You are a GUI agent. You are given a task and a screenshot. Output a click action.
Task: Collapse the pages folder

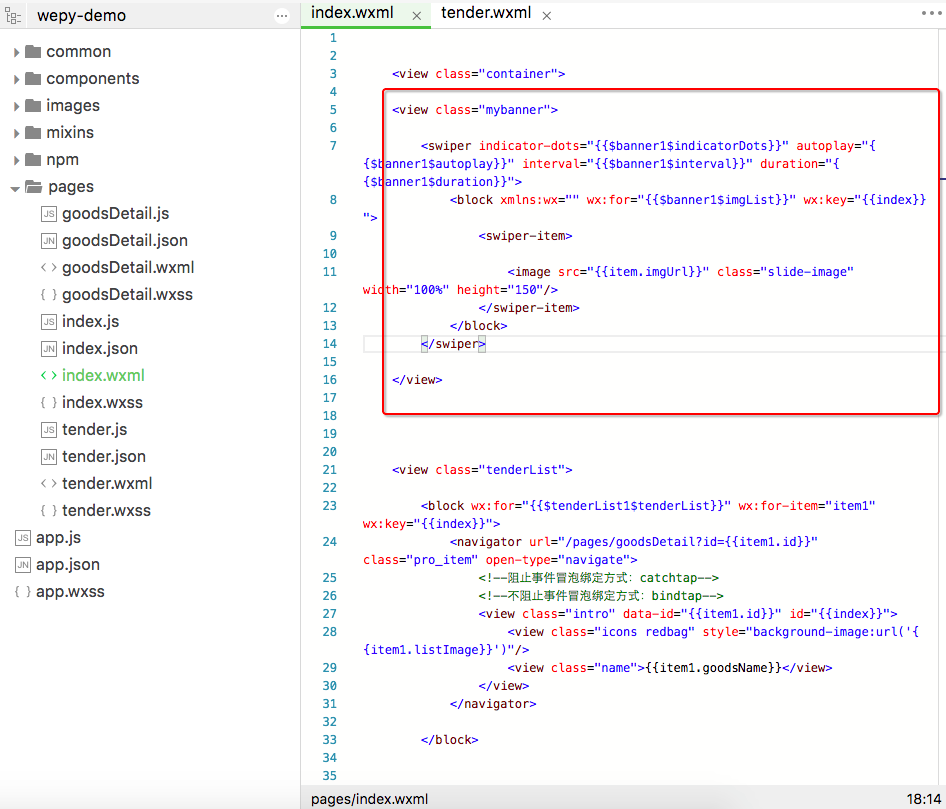pyautogui.click(x=17, y=186)
